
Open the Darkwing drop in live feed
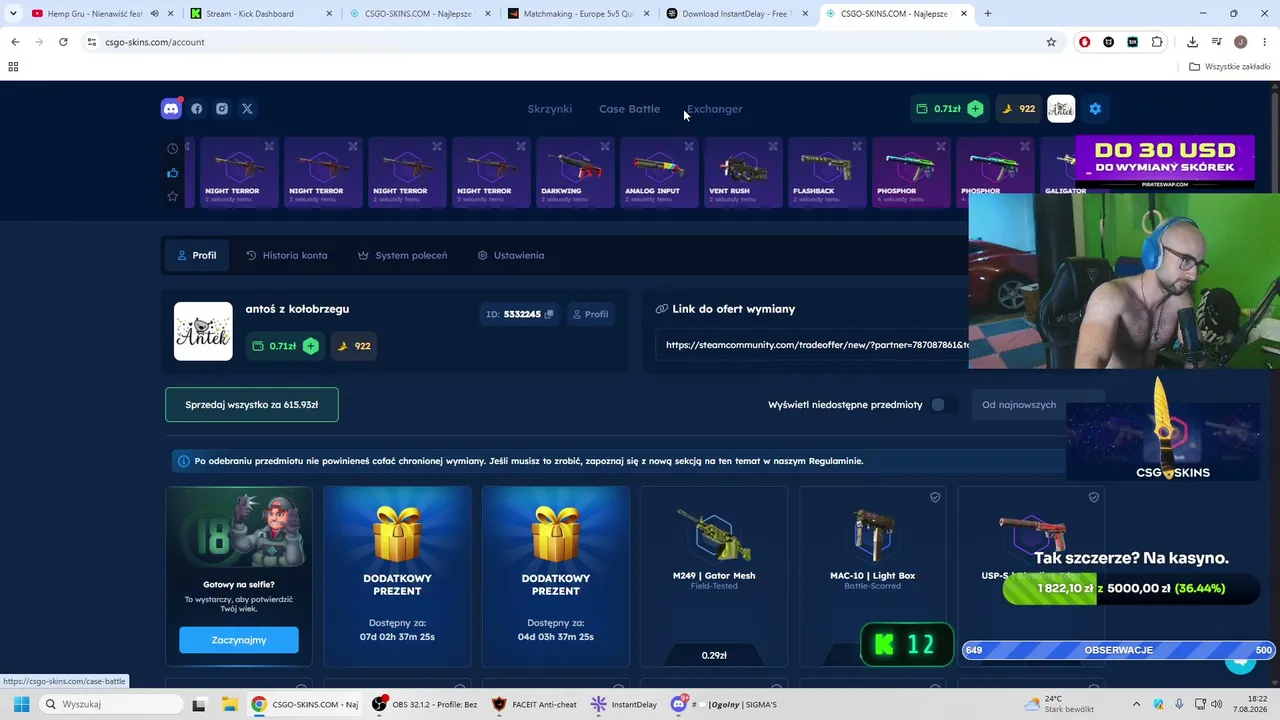[575, 172]
